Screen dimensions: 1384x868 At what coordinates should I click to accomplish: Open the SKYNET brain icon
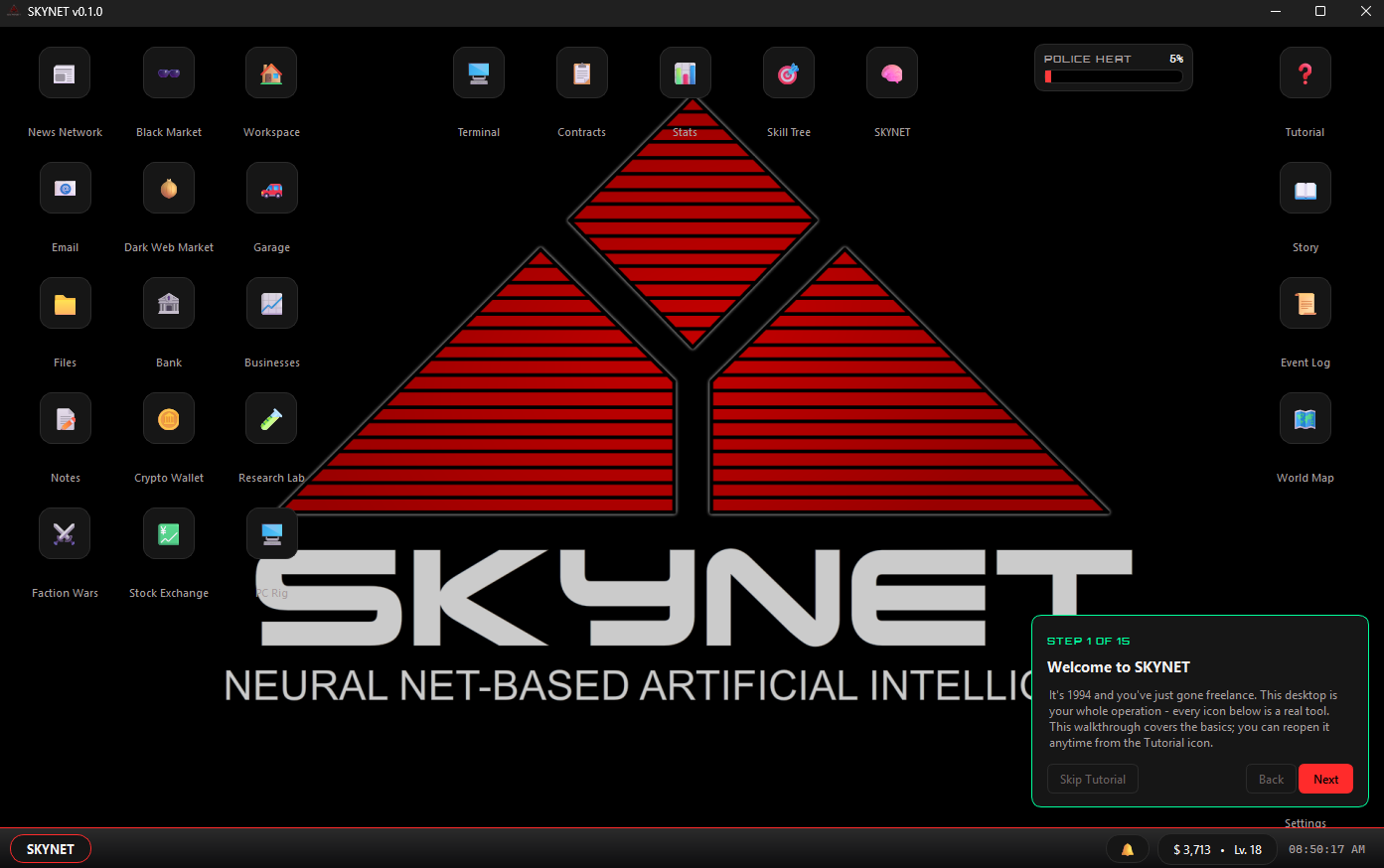point(892,73)
